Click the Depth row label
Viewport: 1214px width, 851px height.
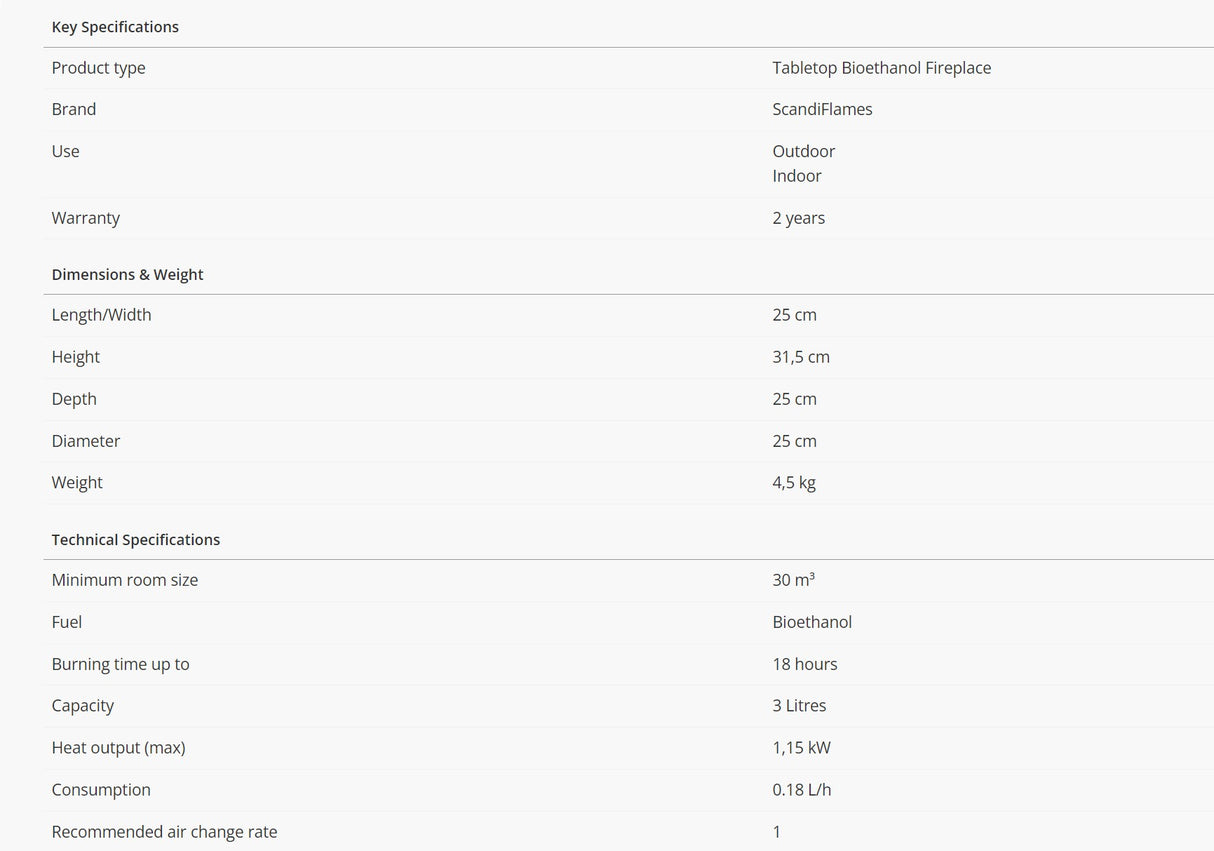[74, 399]
